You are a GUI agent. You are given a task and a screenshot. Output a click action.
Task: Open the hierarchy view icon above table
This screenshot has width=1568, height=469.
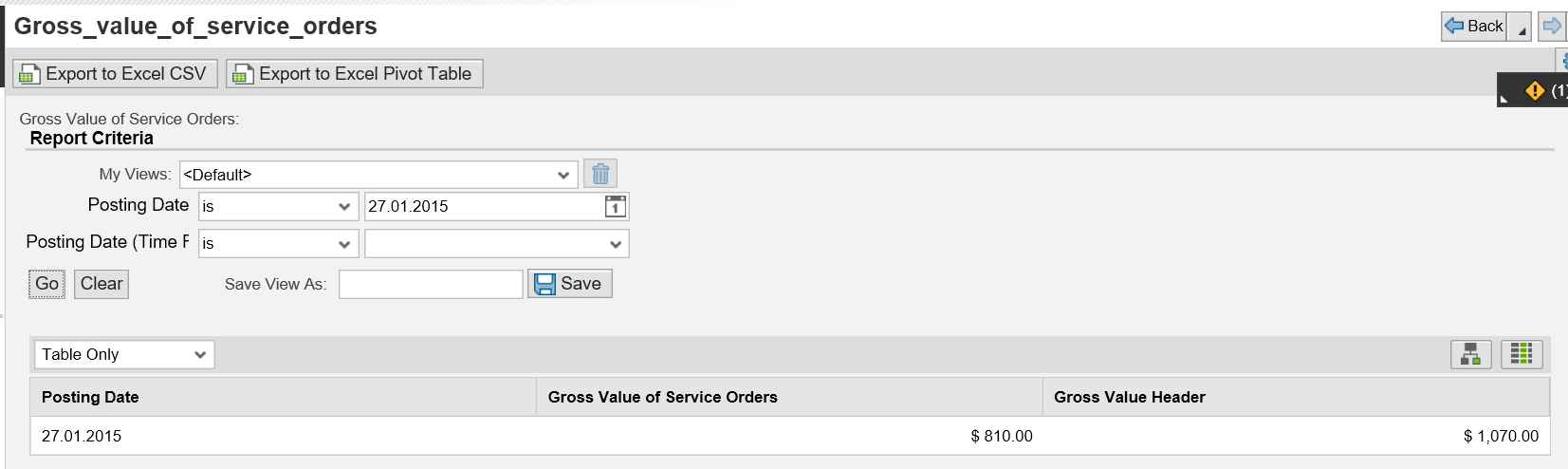coord(1471,354)
